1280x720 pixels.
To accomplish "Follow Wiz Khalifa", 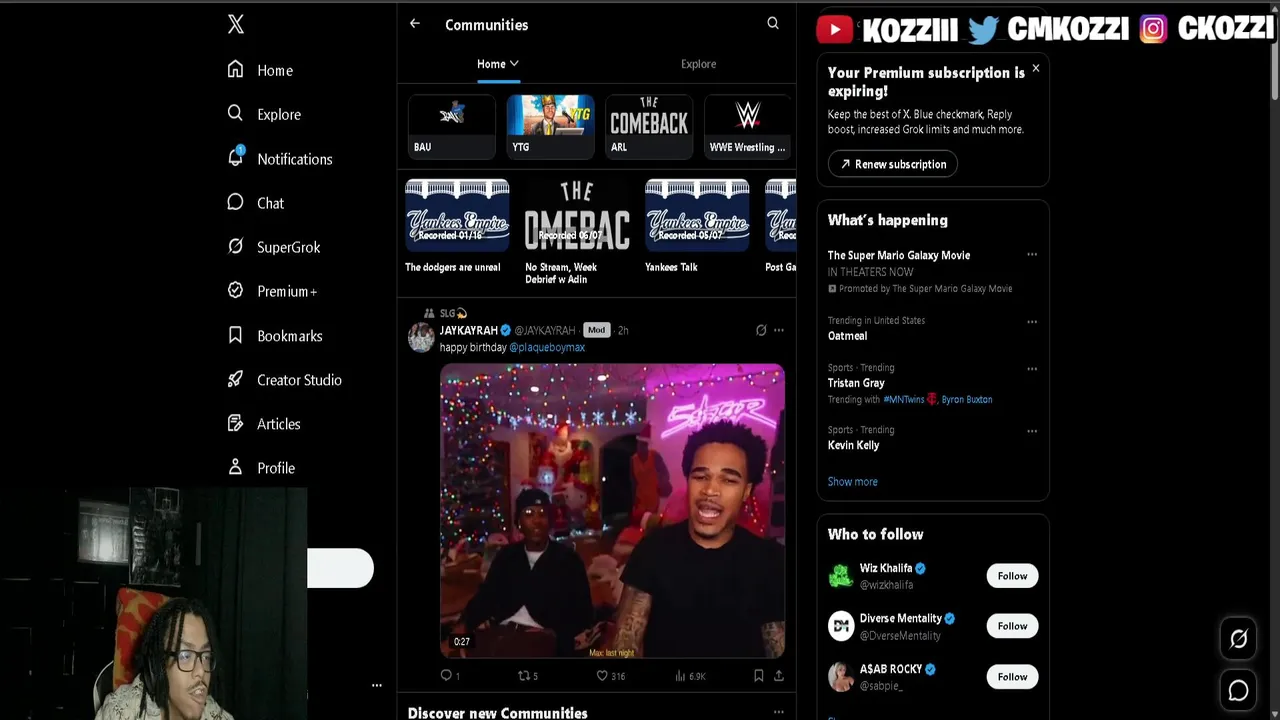I will [x=1012, y=576].
